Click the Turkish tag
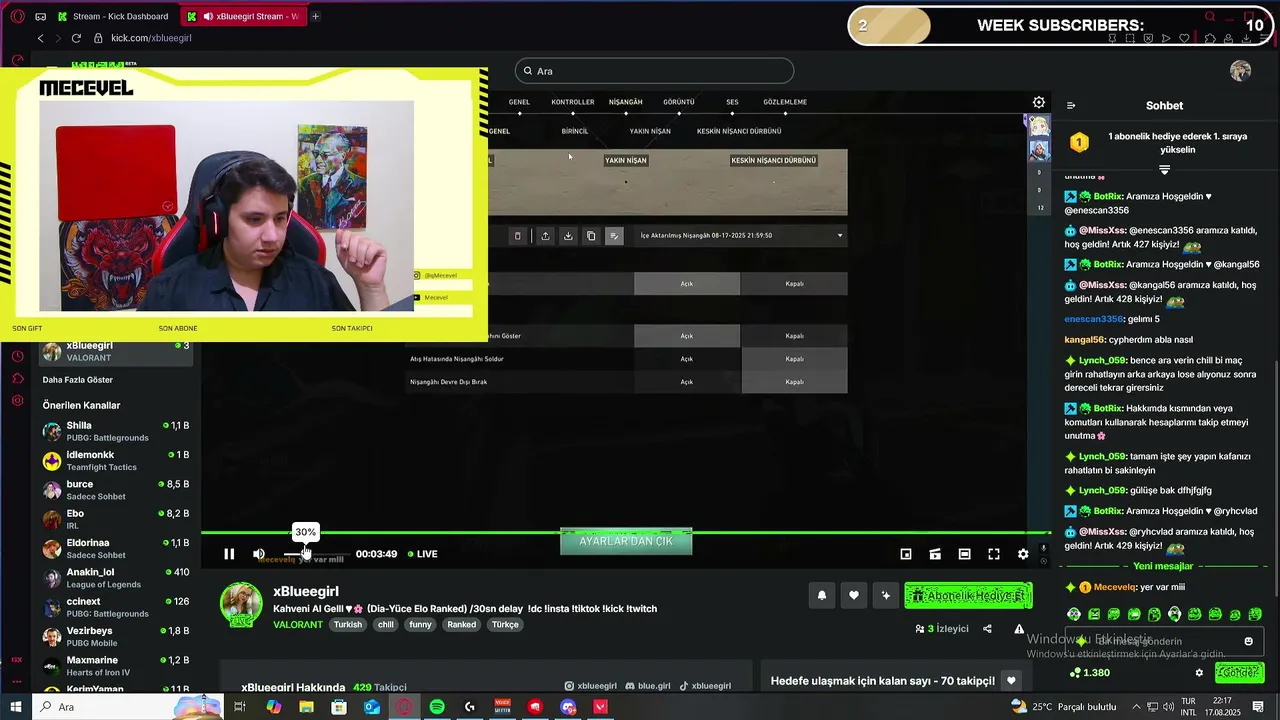This screenshot has width=1280, height=720. point(348,624)
